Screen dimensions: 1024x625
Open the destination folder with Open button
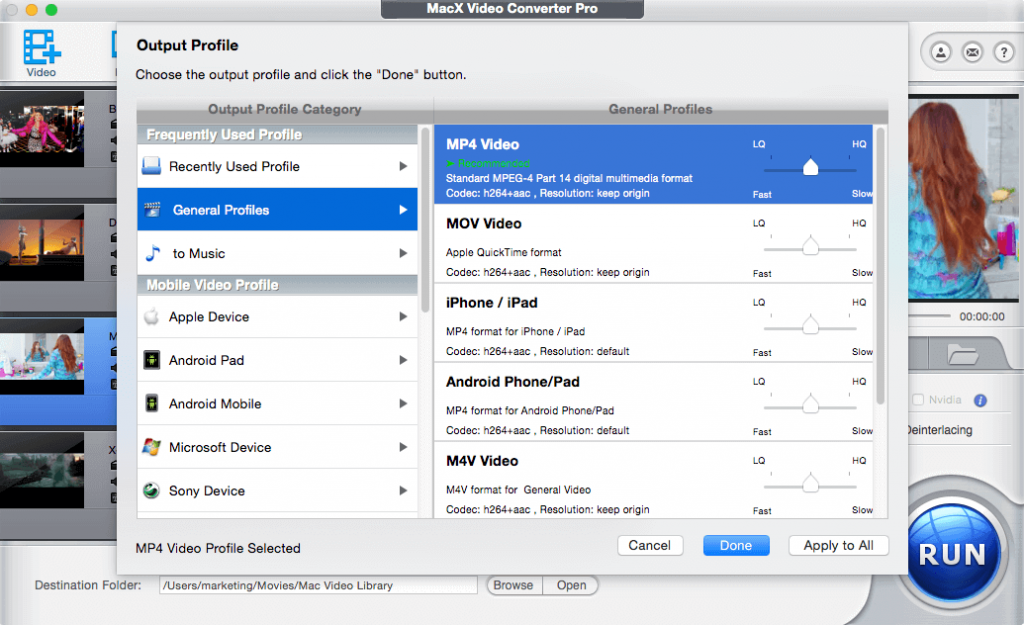(x=571, y=585)
